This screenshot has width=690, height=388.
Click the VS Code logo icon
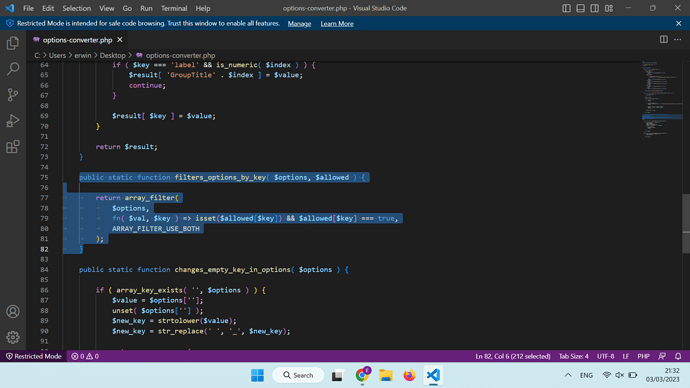[10, 8]
